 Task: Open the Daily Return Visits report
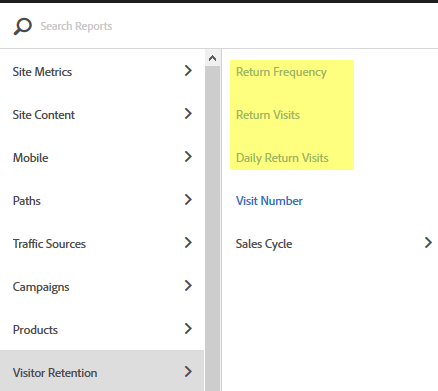(282, 158)
